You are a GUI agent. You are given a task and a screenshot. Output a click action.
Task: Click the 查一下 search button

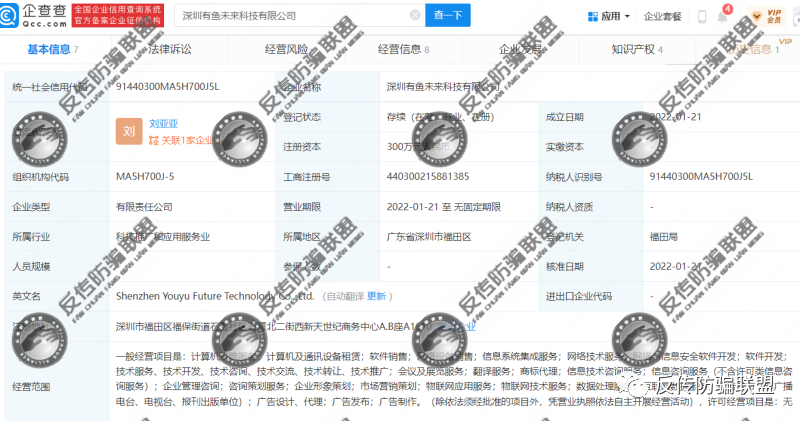[x=448, y=15]
